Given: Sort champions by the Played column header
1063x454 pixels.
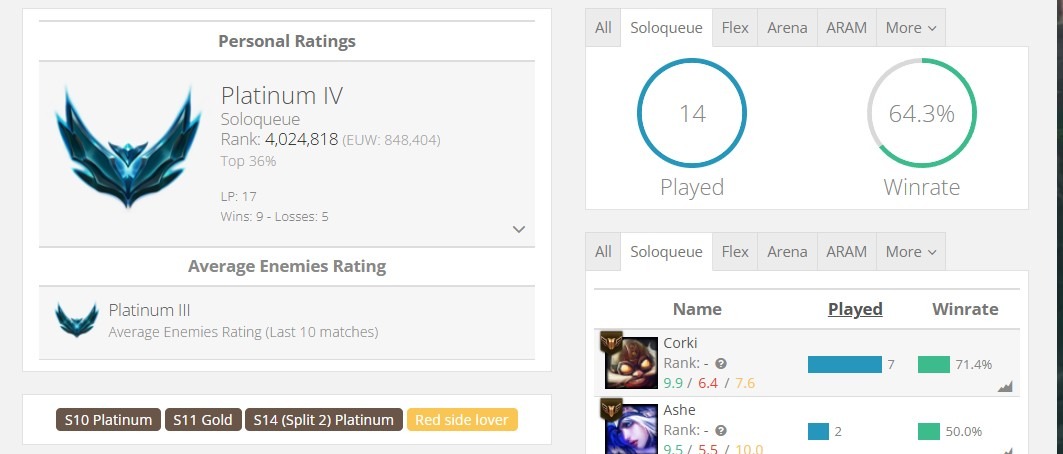Looking at the screenshot, I should tap(855, 309).
